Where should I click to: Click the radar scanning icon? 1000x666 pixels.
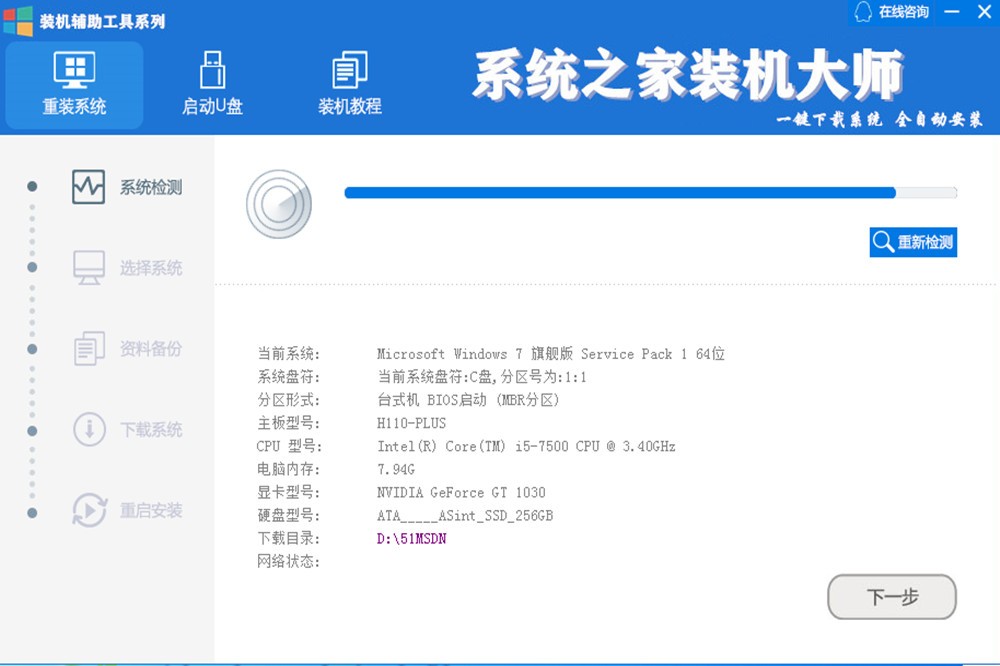(279, 204)
